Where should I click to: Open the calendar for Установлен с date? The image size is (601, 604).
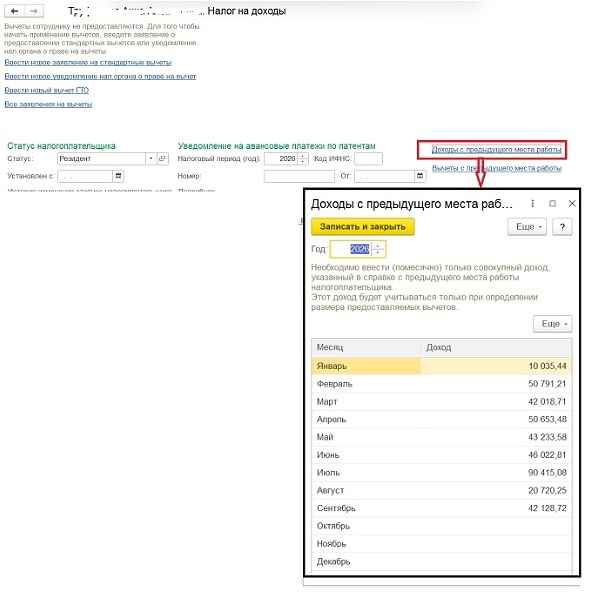(x=118, y=176)
